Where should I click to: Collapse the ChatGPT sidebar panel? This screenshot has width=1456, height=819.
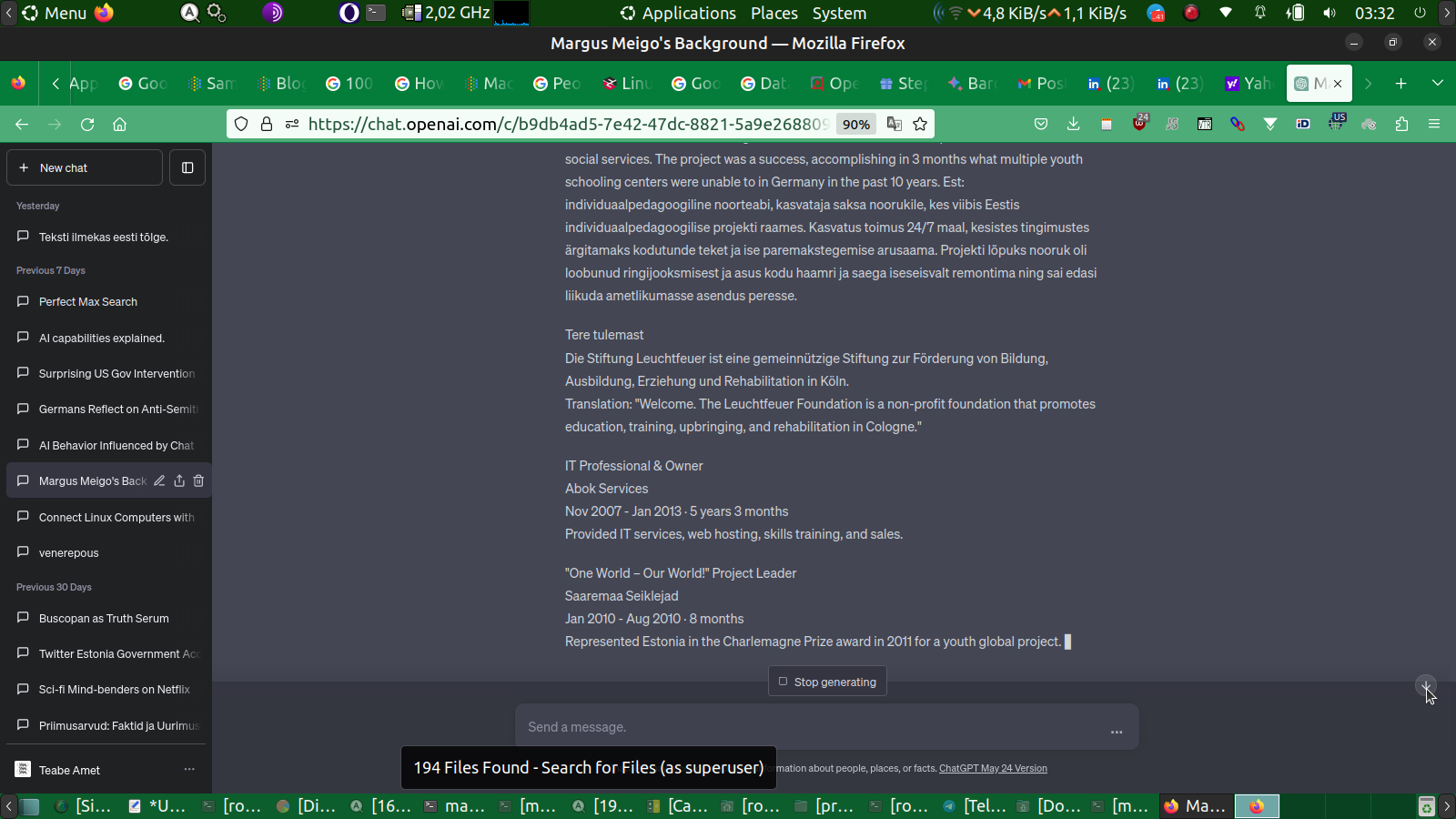pos(187,167)
